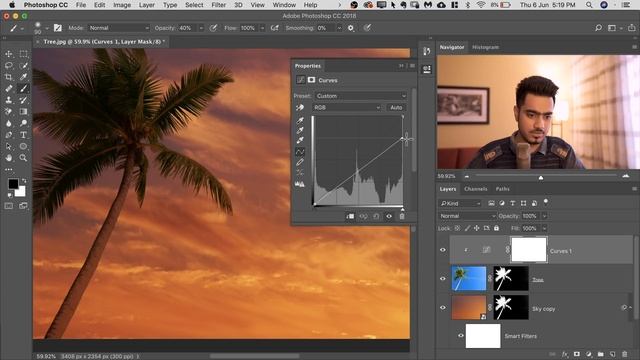The width and height of the screenshot is (640, 360).
Task: Choose draw-to-modify curve pencil mode
Action: click(300, 162)
